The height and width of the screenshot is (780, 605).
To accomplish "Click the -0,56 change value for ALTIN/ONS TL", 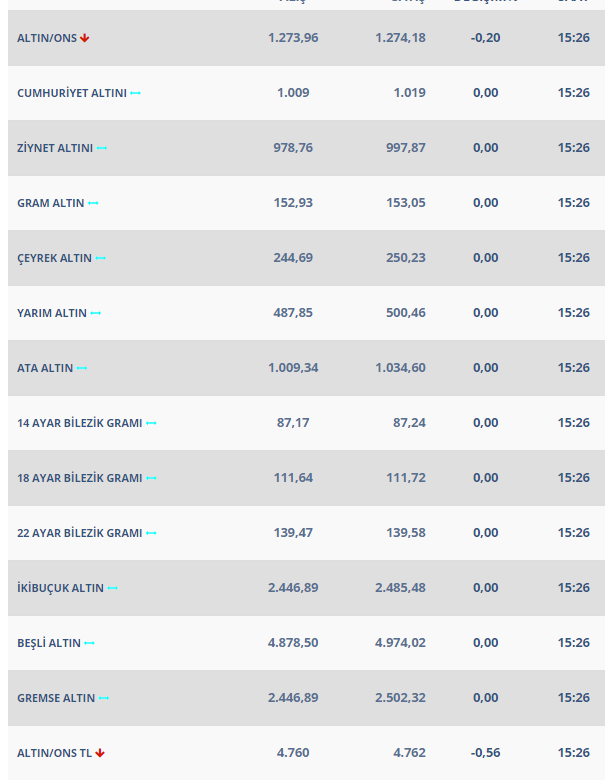I will [x=486, y=753].
